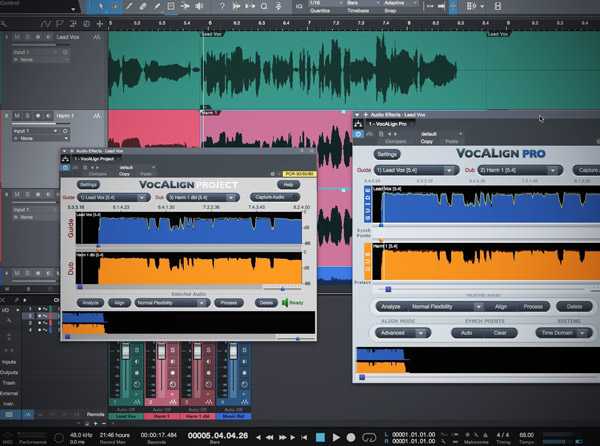Mute the Harm 1 track
The width and height of the screenshot is (600, 446).
(17, 116)
